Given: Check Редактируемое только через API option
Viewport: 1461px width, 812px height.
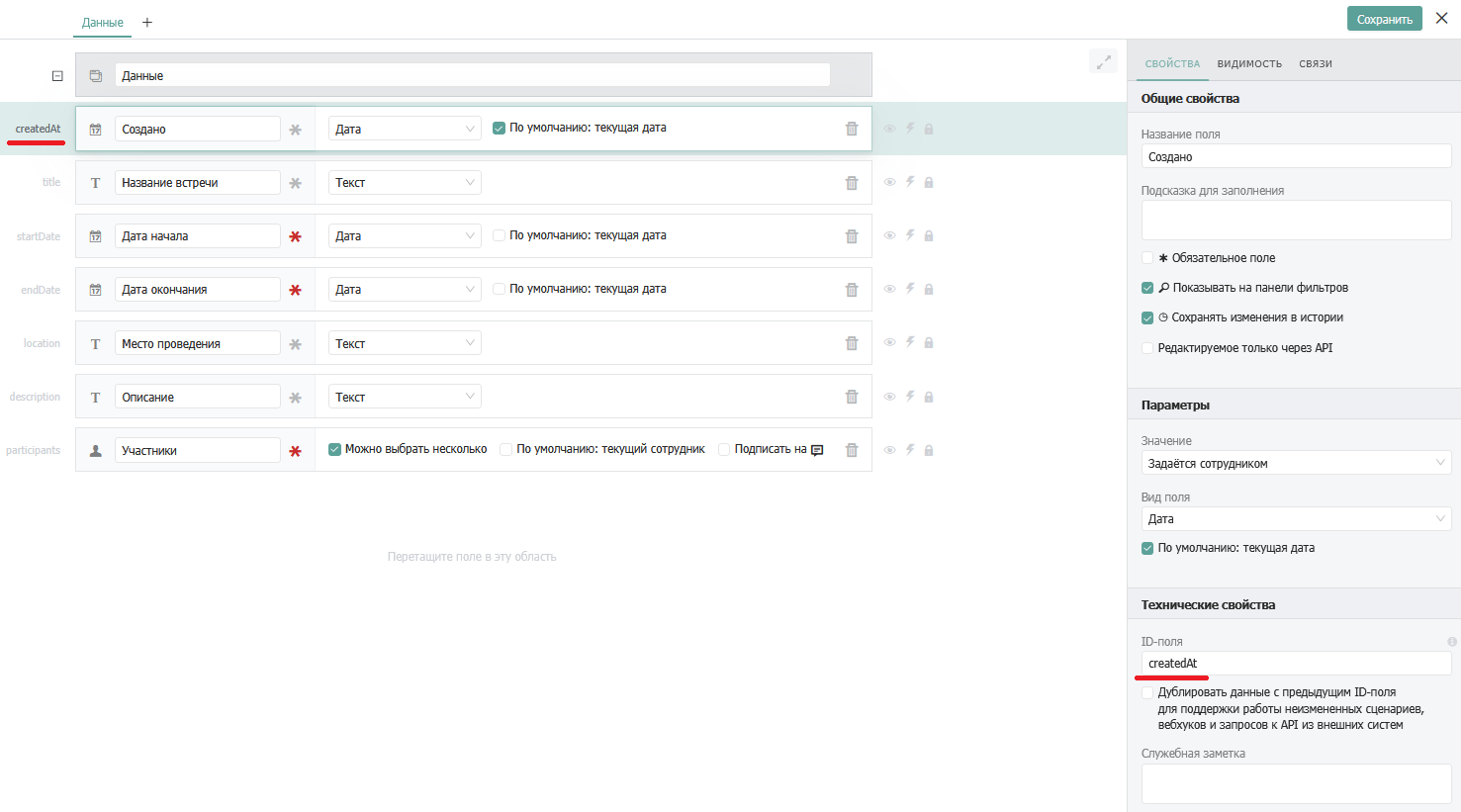Looking at the screenshot, I should (x=1147, y=348).
